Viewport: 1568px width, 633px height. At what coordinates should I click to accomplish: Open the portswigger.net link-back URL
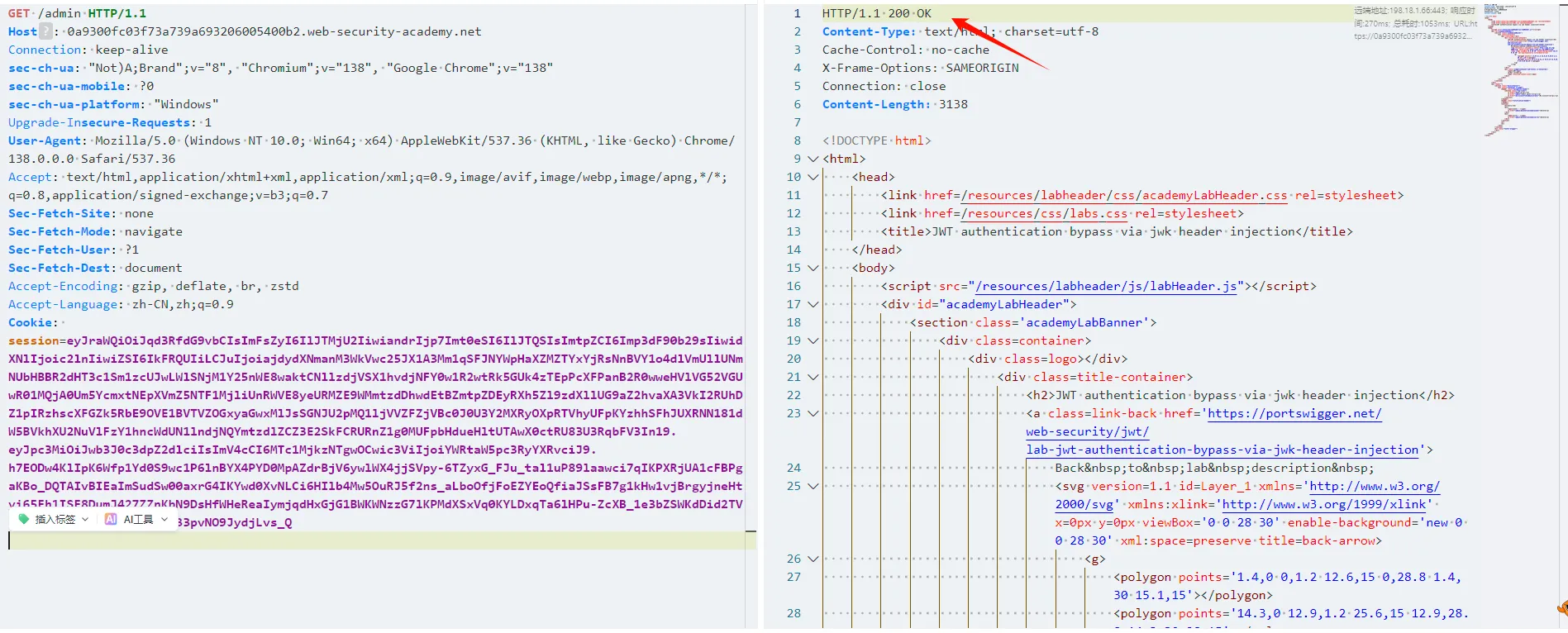(1294, 413)
